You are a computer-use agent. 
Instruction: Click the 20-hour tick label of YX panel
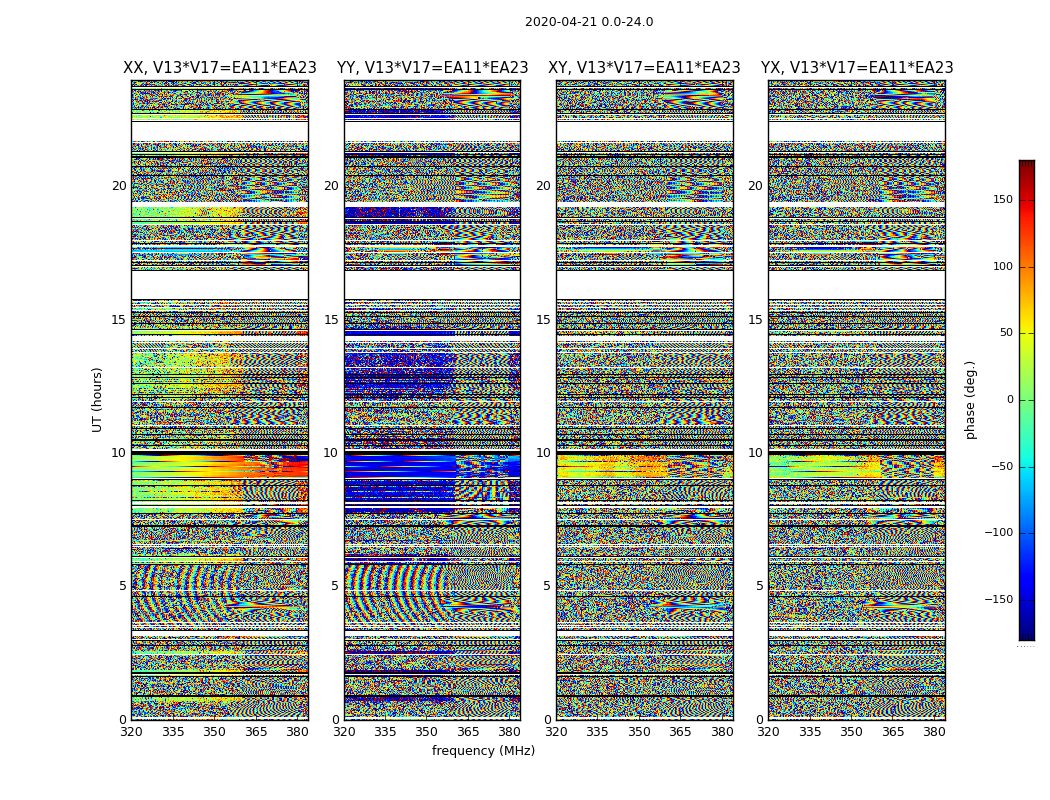[755, 186]
